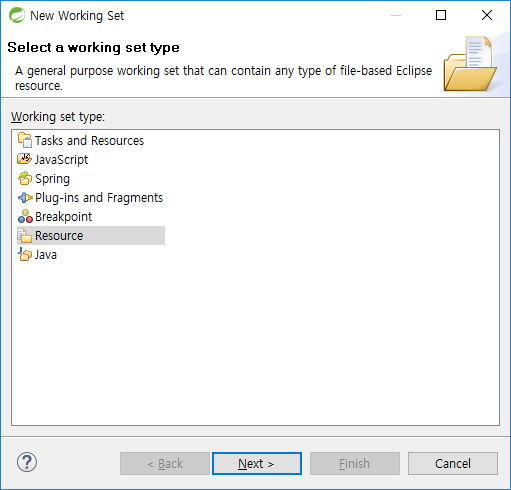Click the Next button
This screenshot has width=511, height=490.
tap(257, 464)
